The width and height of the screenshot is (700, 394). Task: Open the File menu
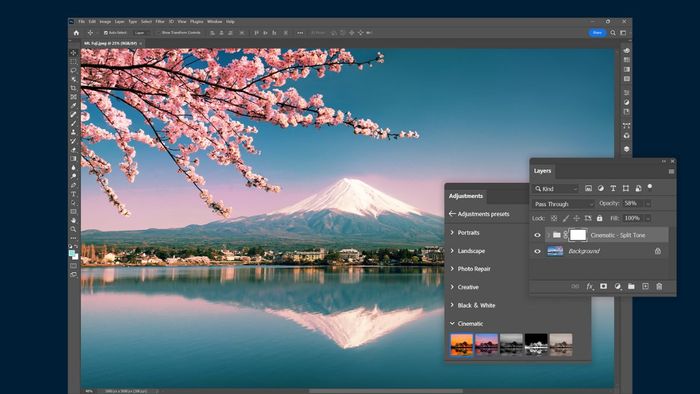[x=82, y=21]
